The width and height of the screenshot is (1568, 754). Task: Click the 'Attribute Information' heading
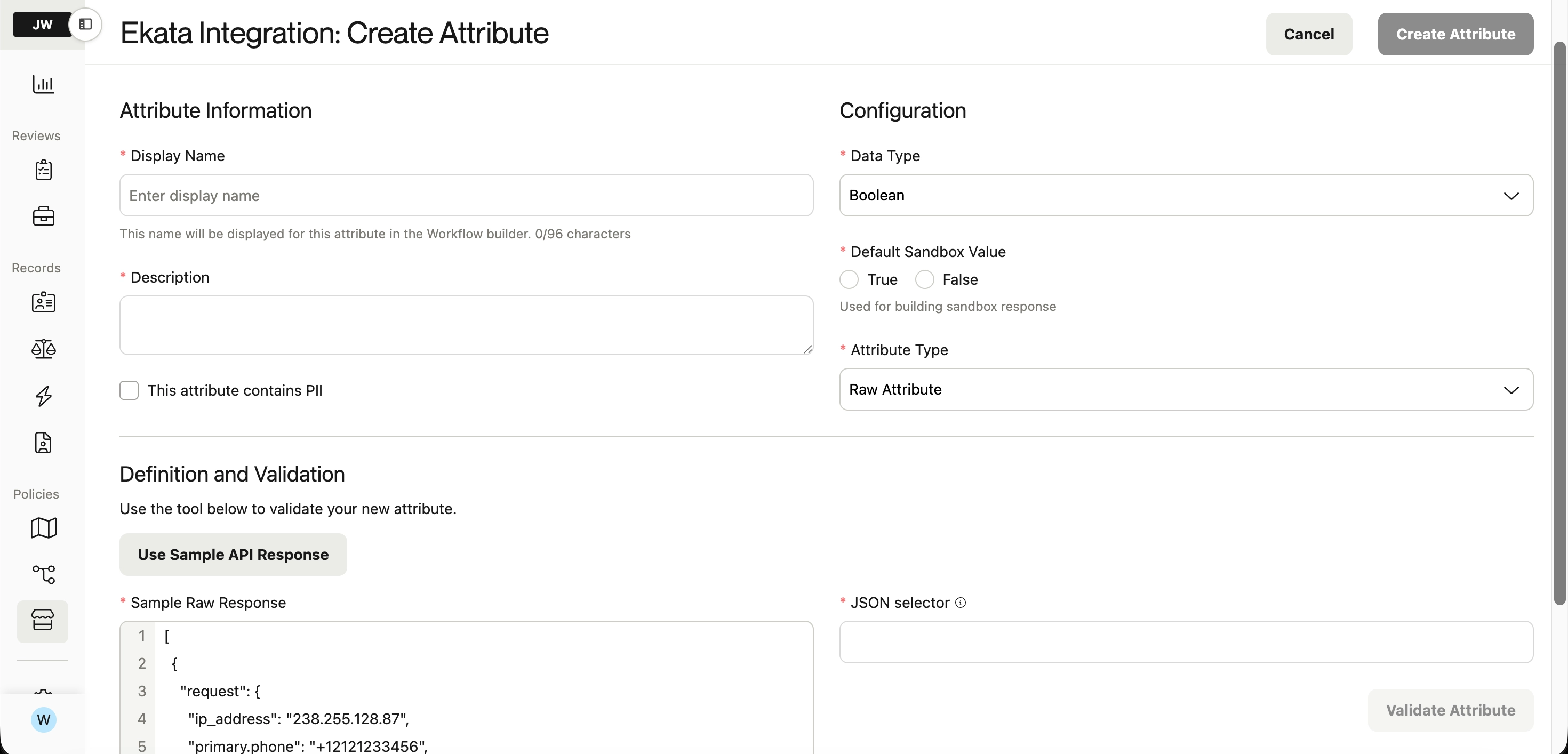(216, 111)
